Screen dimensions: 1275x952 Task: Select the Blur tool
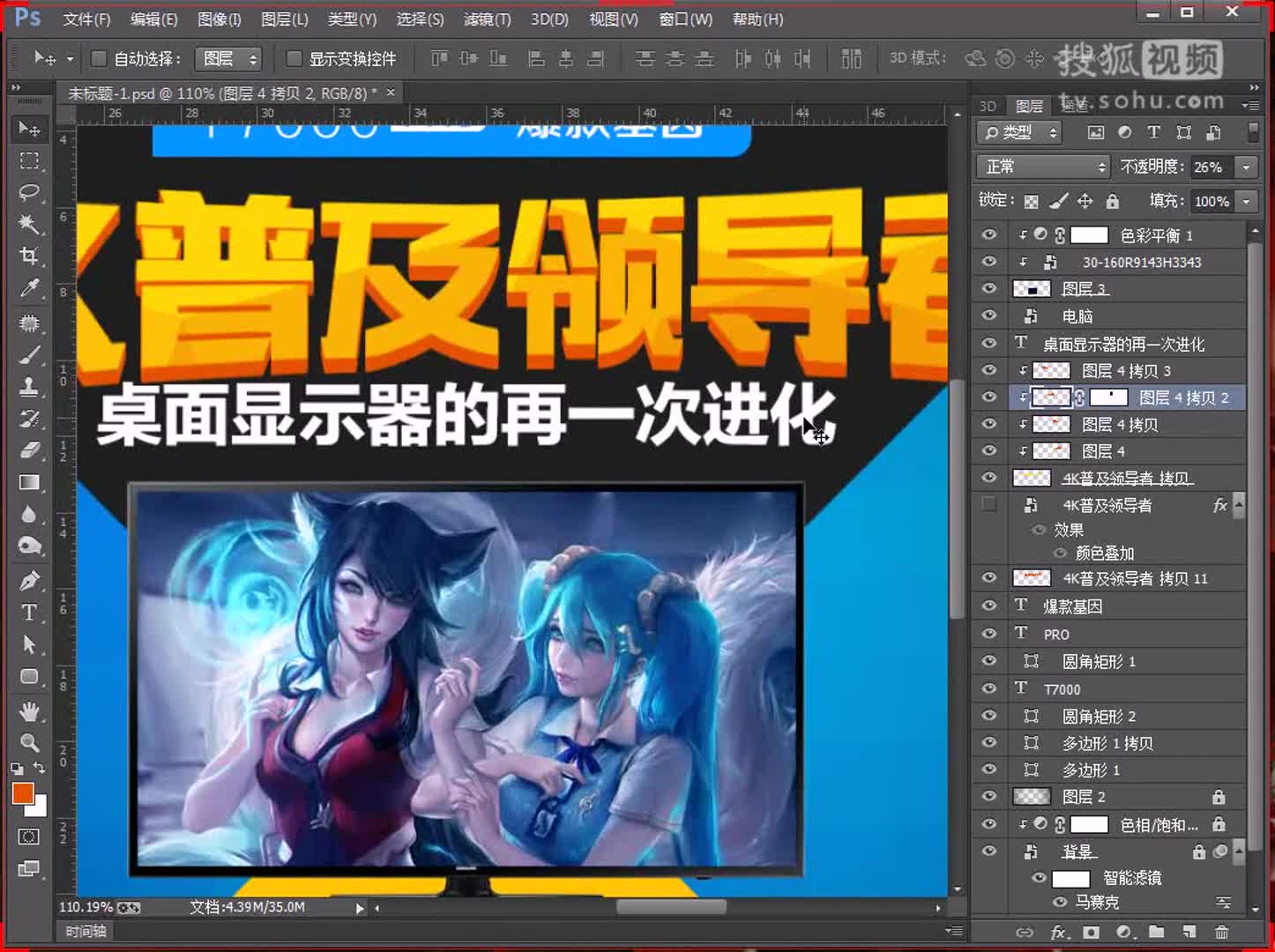[29, 514]
